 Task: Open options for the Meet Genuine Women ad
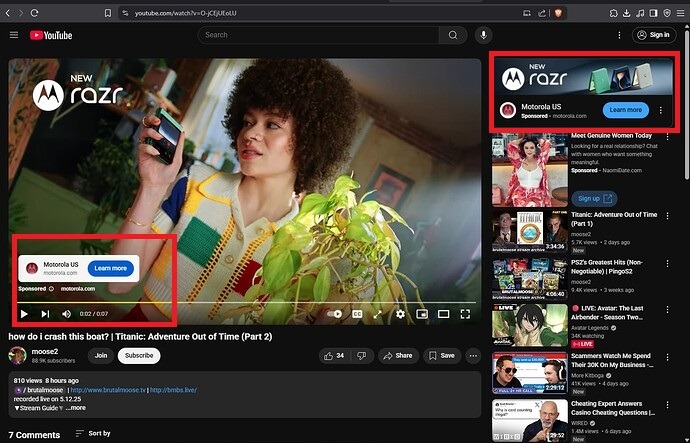click(668, 137)
